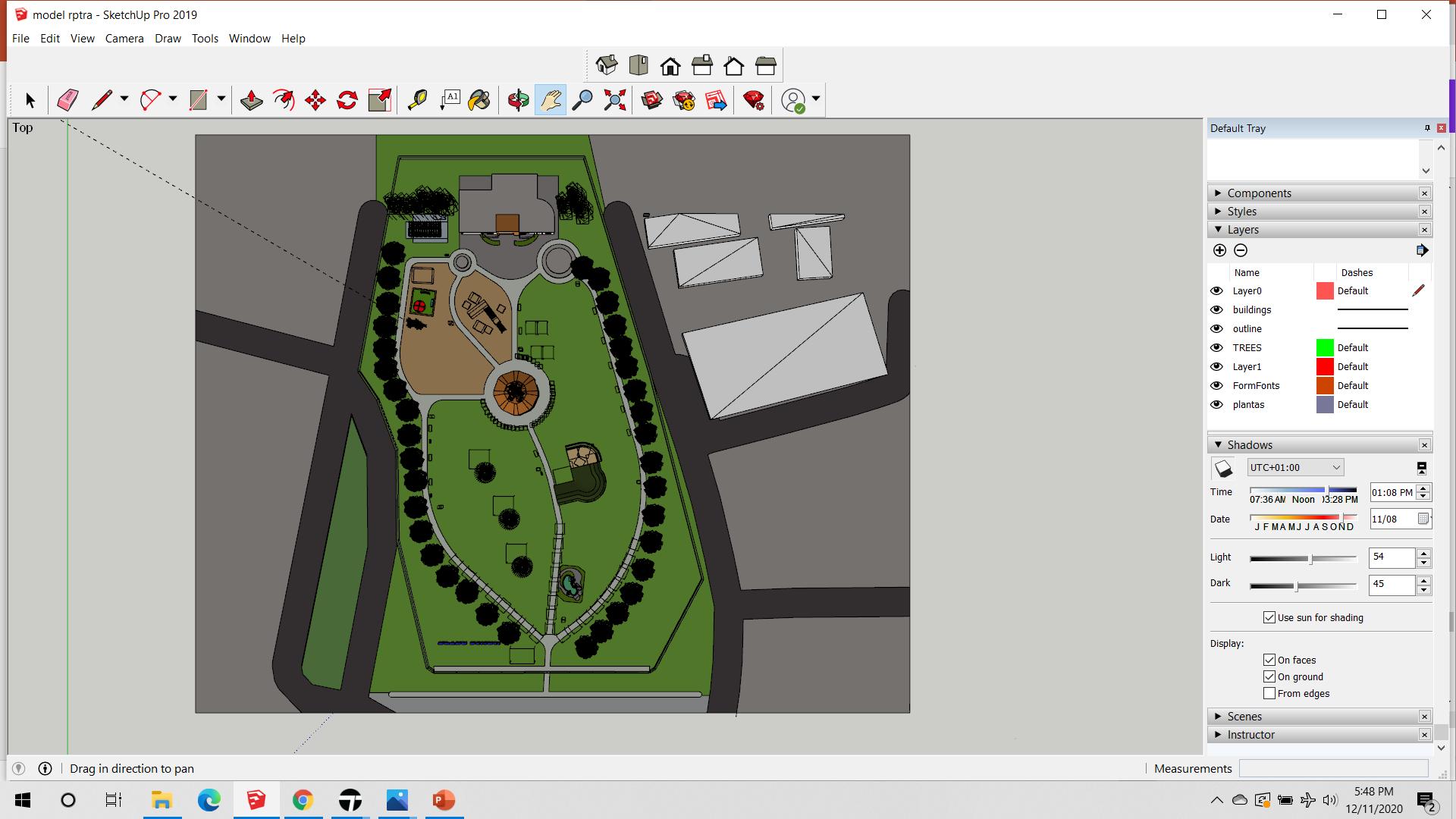Select the Eraser tool

pos(67,100)
